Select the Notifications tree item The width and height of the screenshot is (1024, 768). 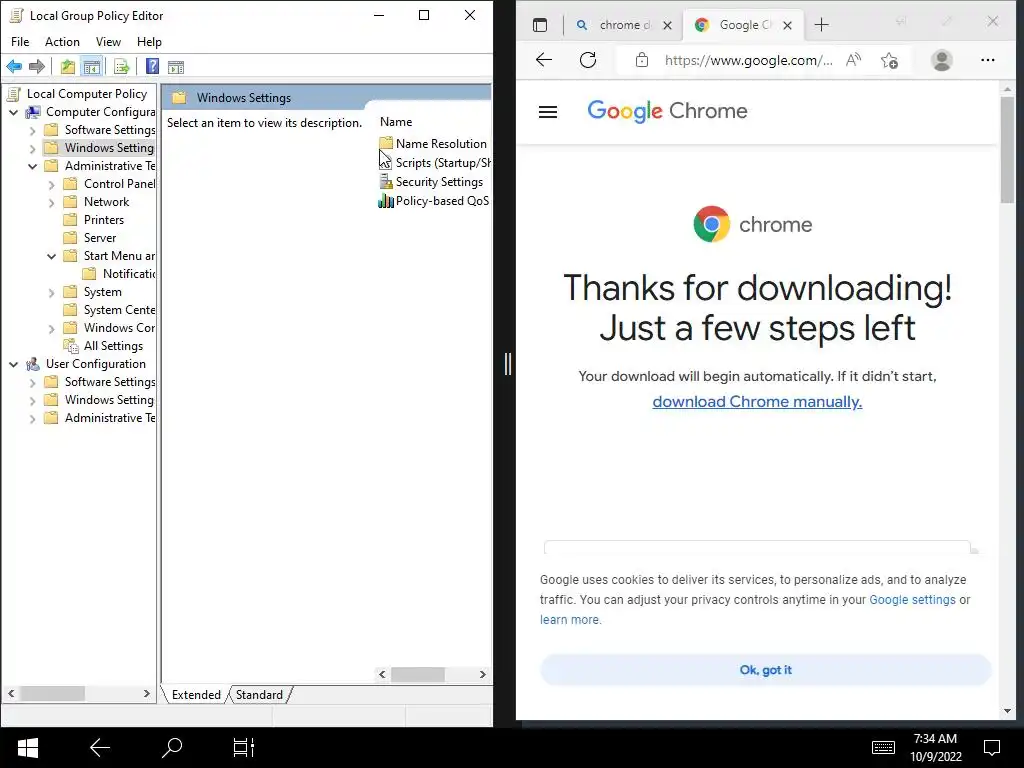click(x=128, y=274)
